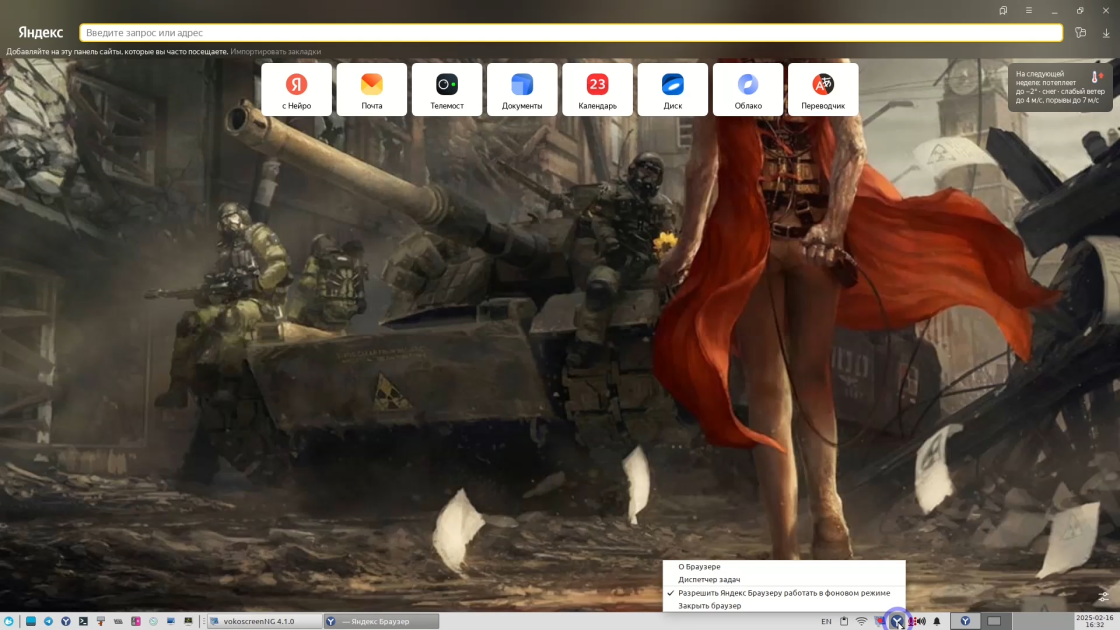Open Yandex с Нейро tile
The width and height of the screenshot is (1120, 630).
[x=296, y=89]
